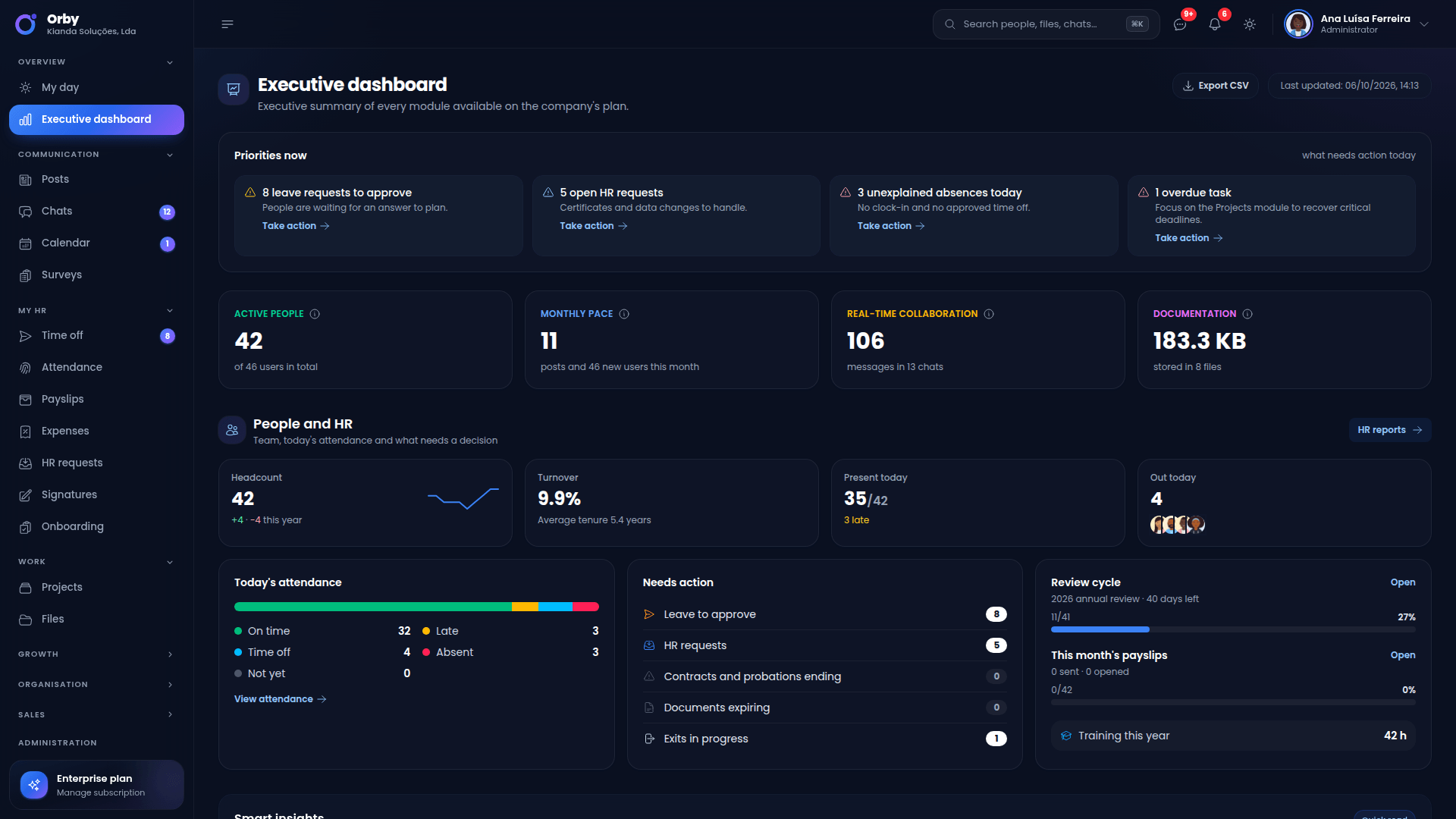Click the Review cycle progress bar
This screenshot has height=819, width=1456.
pyautogui.click(x=1233, y=629)
